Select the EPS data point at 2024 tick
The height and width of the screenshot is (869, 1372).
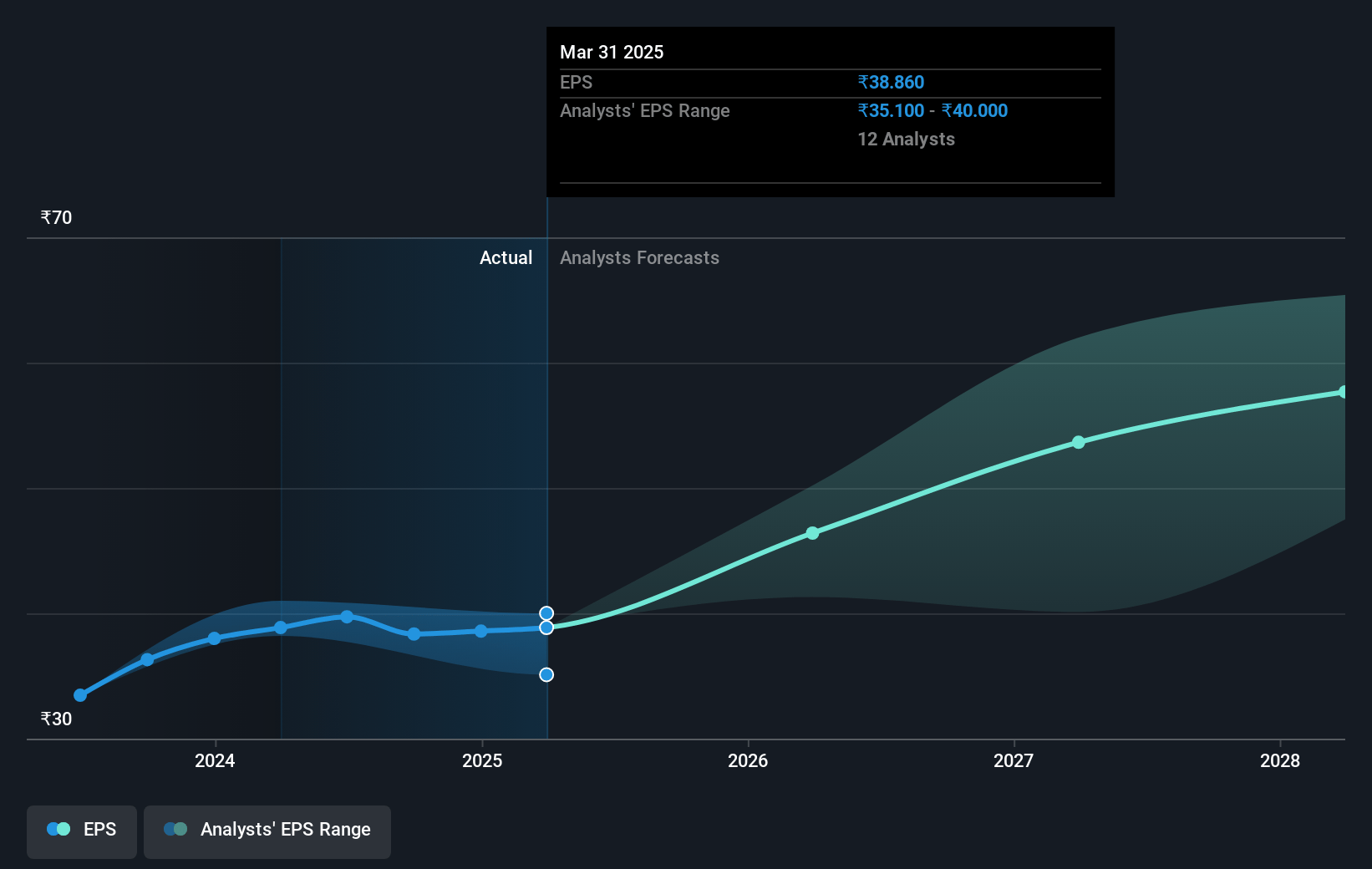pyautogui.click(x=214, y=638)
